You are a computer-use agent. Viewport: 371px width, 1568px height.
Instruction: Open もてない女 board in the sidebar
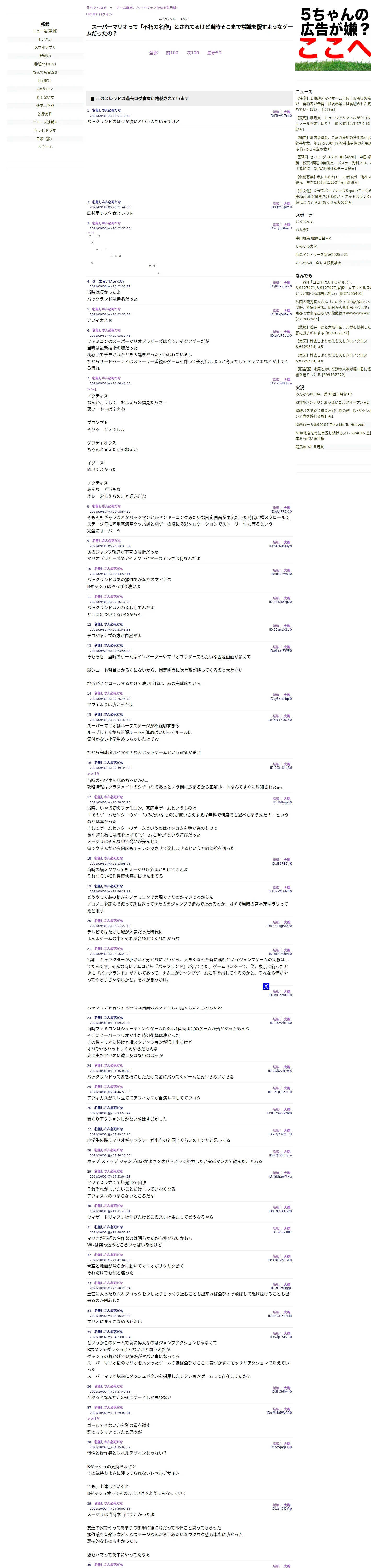click(45, 97)
